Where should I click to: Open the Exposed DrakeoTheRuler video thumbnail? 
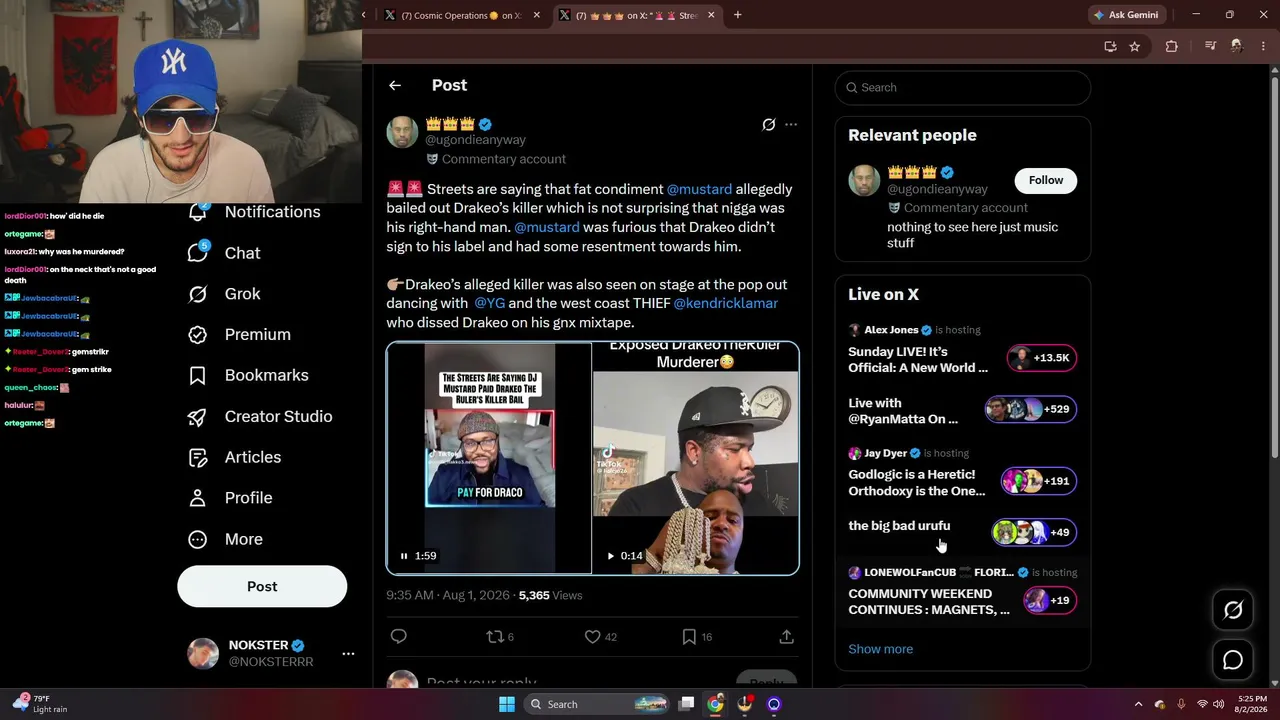pyautogui.click(x=696, y=458)
